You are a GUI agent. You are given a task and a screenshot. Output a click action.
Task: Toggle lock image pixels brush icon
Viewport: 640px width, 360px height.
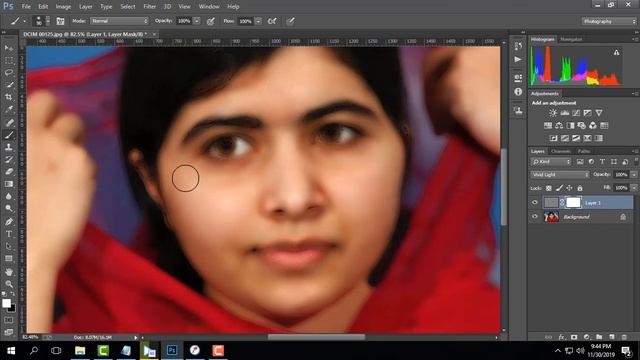559,188
